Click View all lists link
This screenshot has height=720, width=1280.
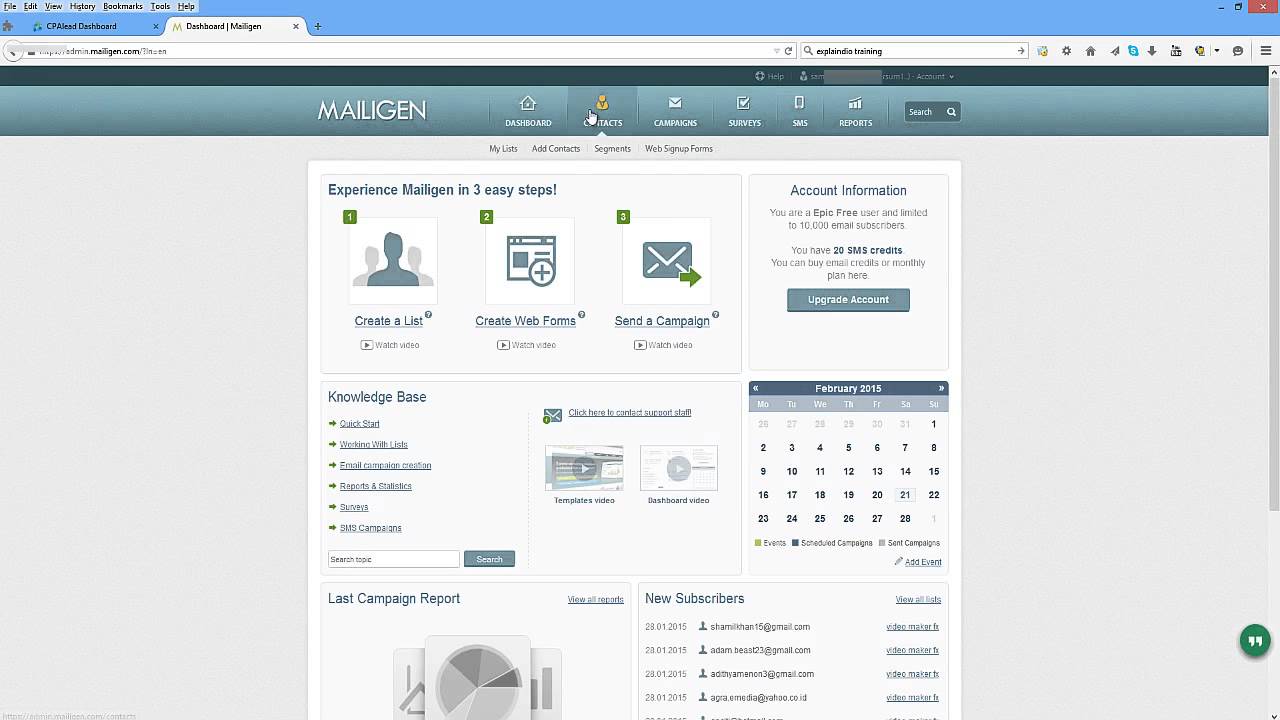pos(918,600)
